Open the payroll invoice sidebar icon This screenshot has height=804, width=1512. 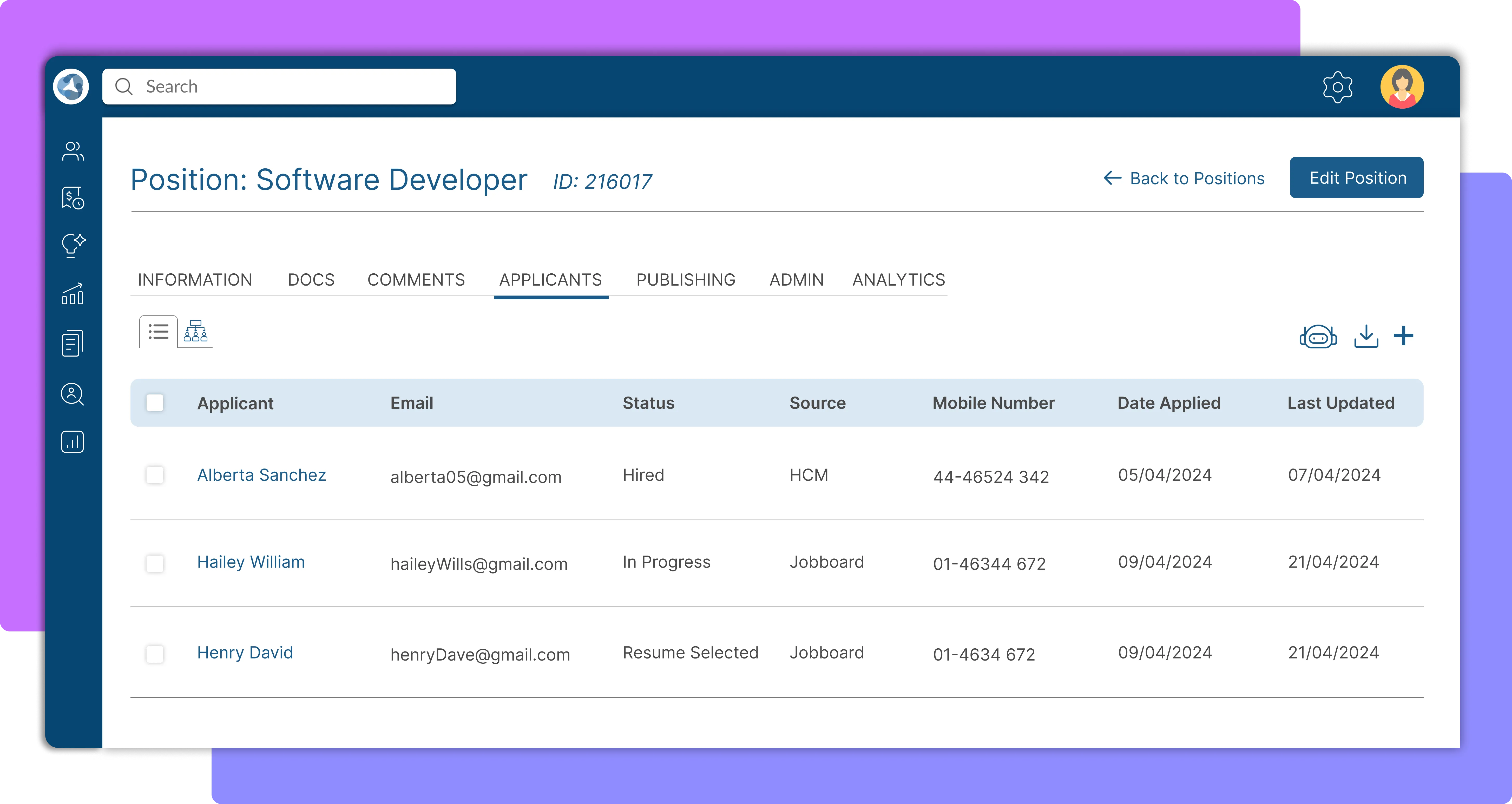[x=73, y=198]
